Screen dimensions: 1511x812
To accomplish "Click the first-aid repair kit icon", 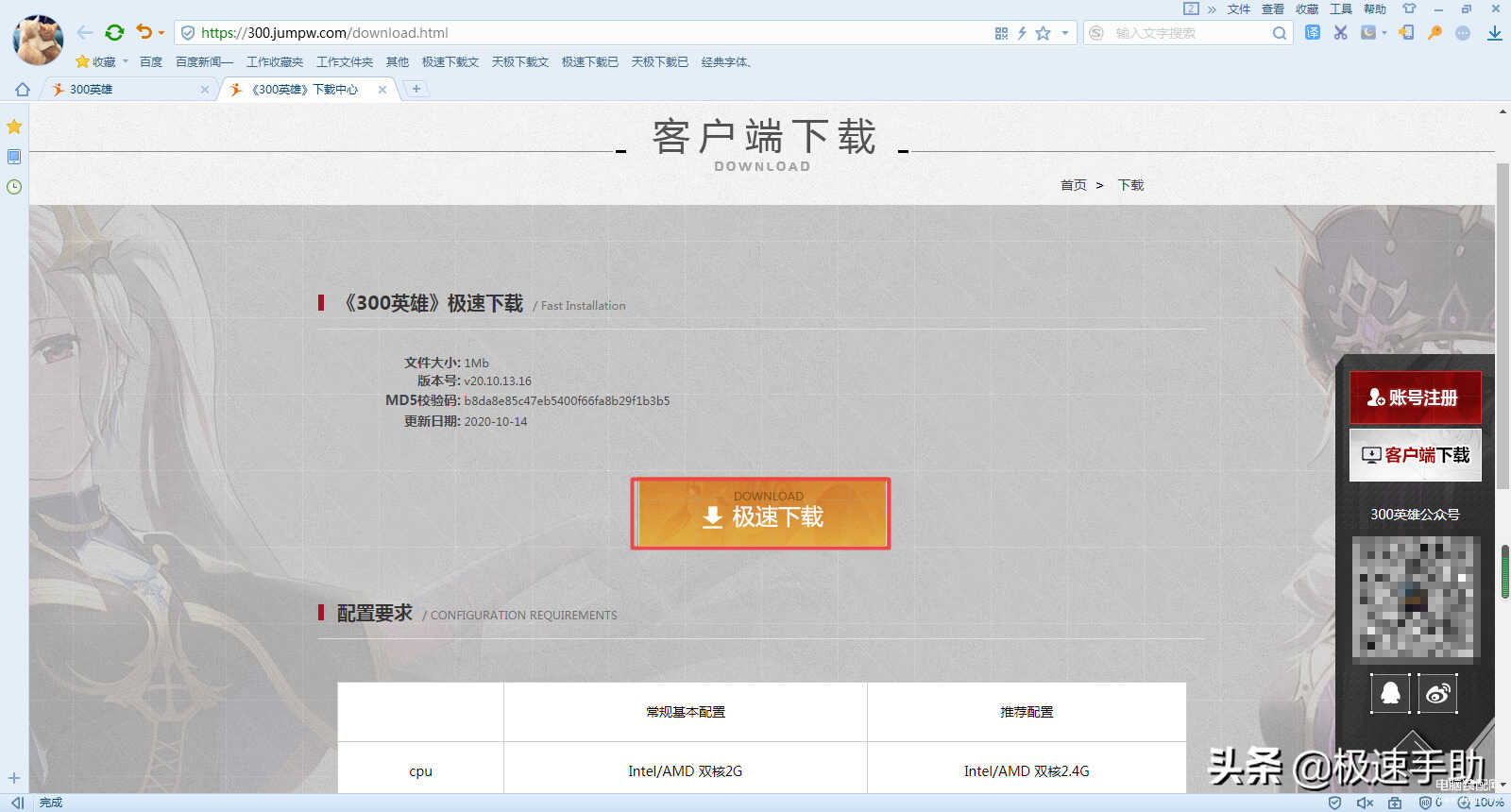I will (x=1395, y=803).
